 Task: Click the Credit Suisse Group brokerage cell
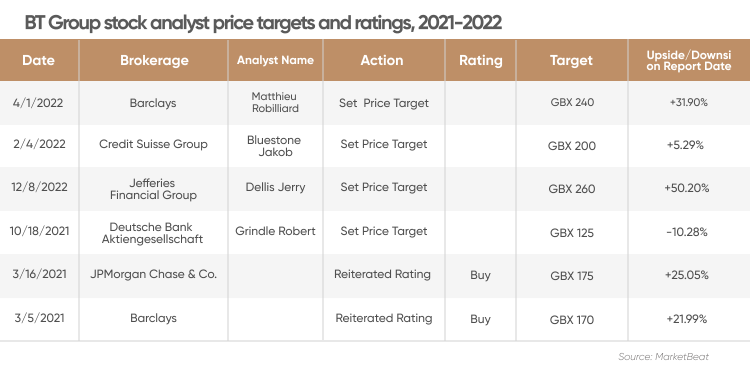click(153, 144)
